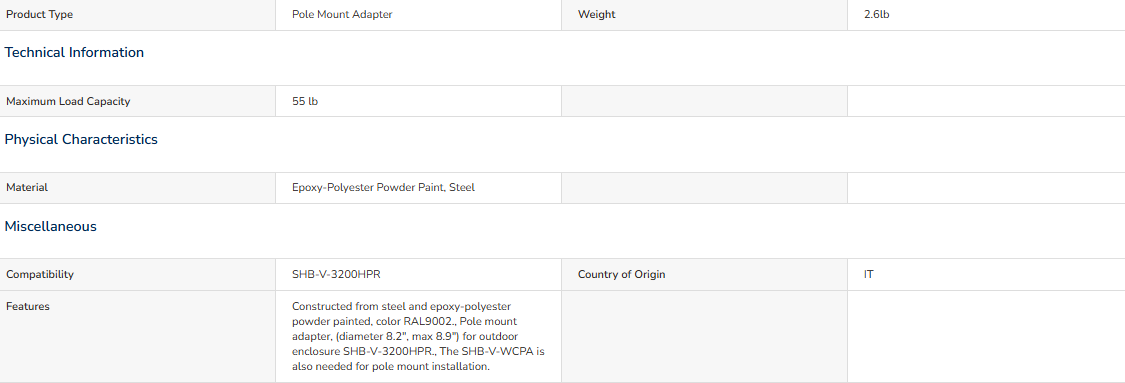The height and width of the screenshot is (383, 1125).
Task: Click the Miscellaneous section heading
Action: tap(50, 227)
